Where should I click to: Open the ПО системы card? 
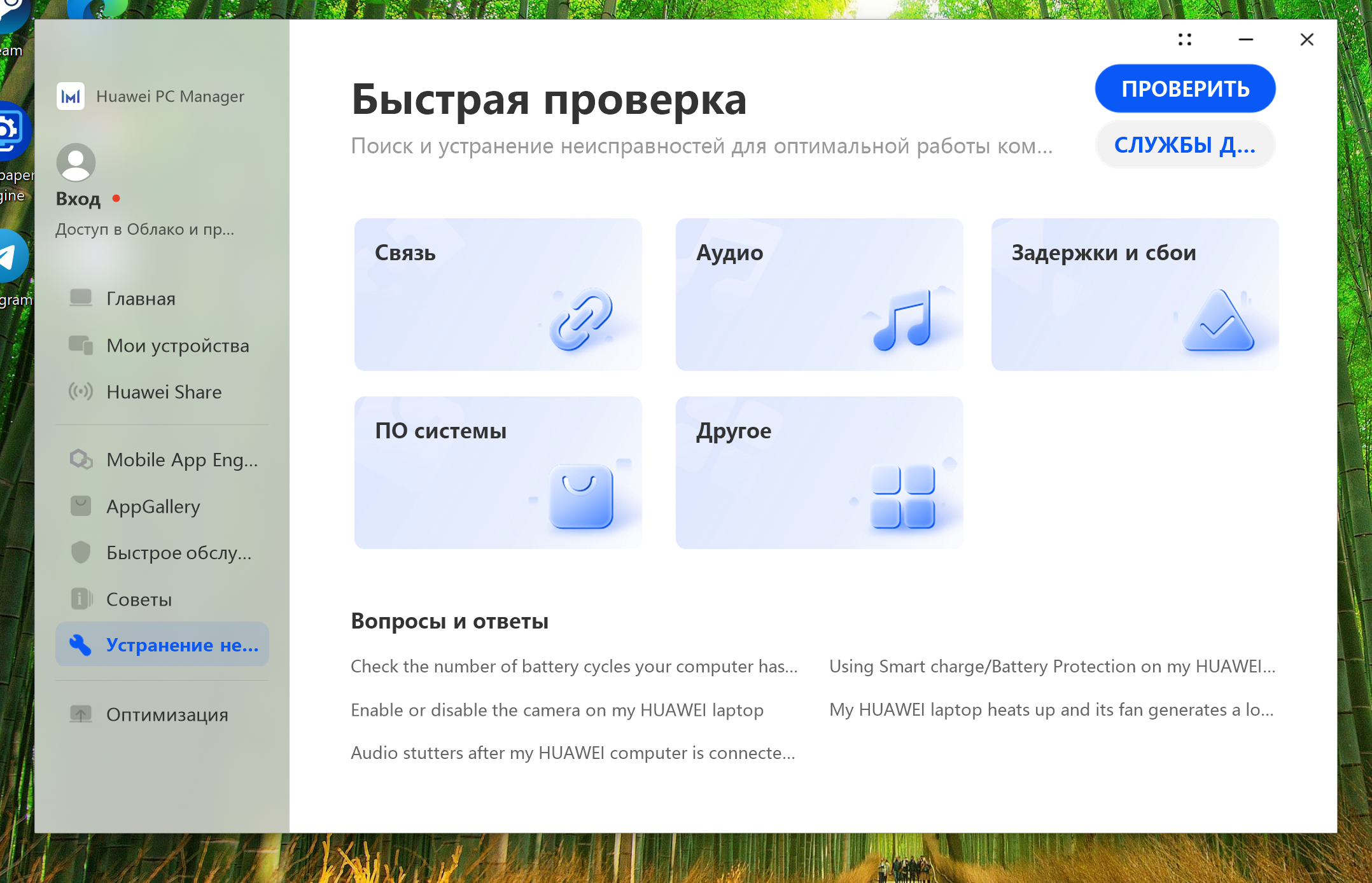(498, 472)
